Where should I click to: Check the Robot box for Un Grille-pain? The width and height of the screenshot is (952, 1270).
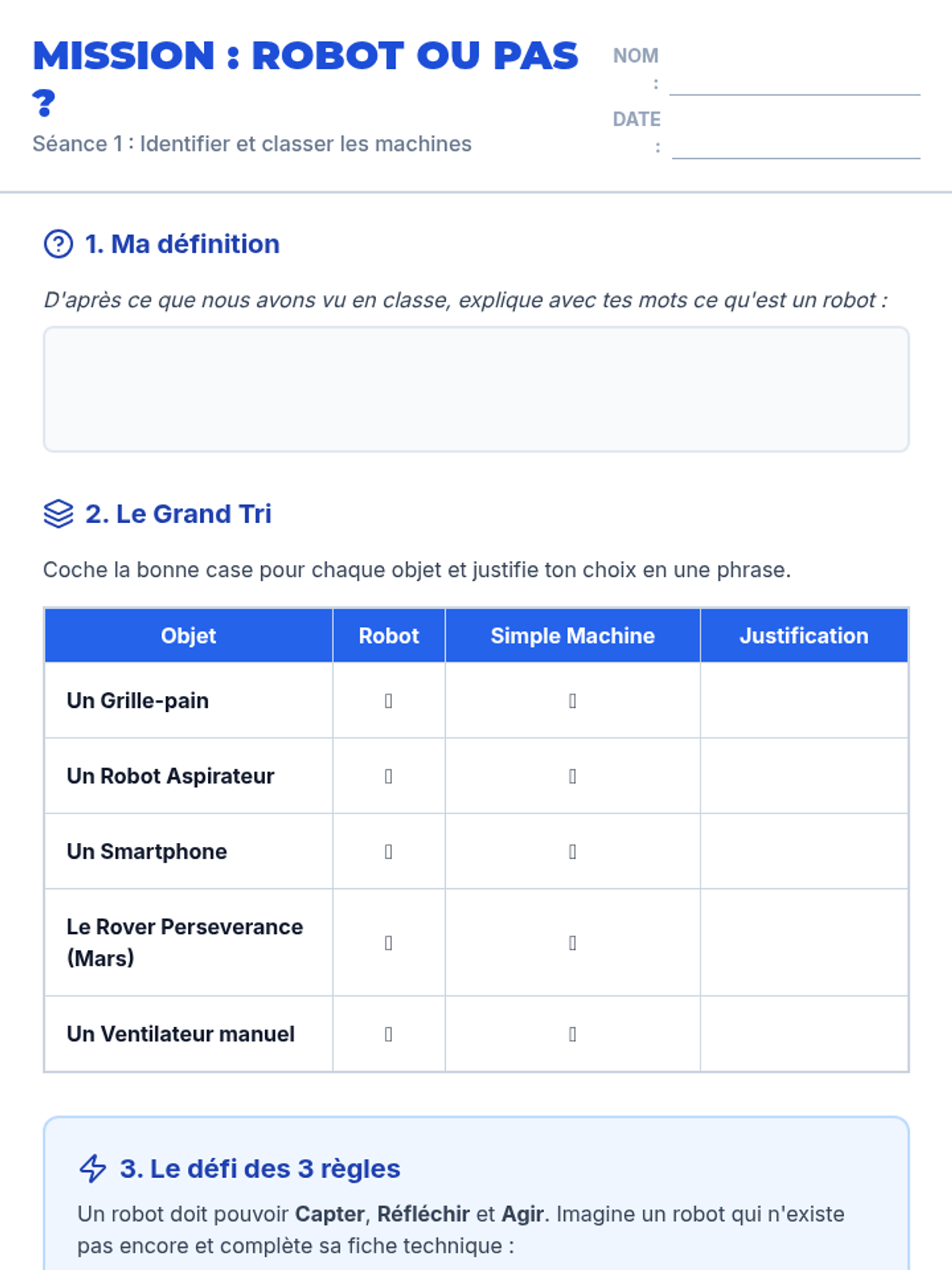click(x=389, y=701)
